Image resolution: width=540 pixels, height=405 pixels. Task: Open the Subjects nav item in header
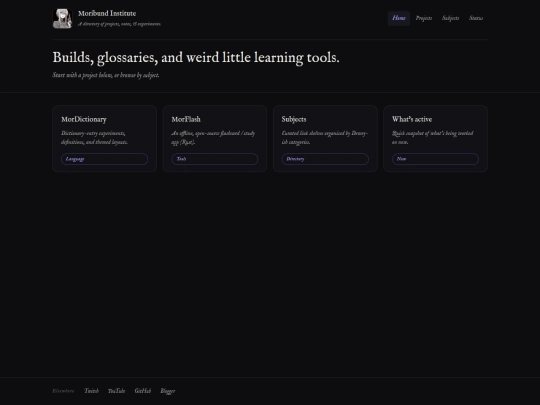(x=450, y=18)
